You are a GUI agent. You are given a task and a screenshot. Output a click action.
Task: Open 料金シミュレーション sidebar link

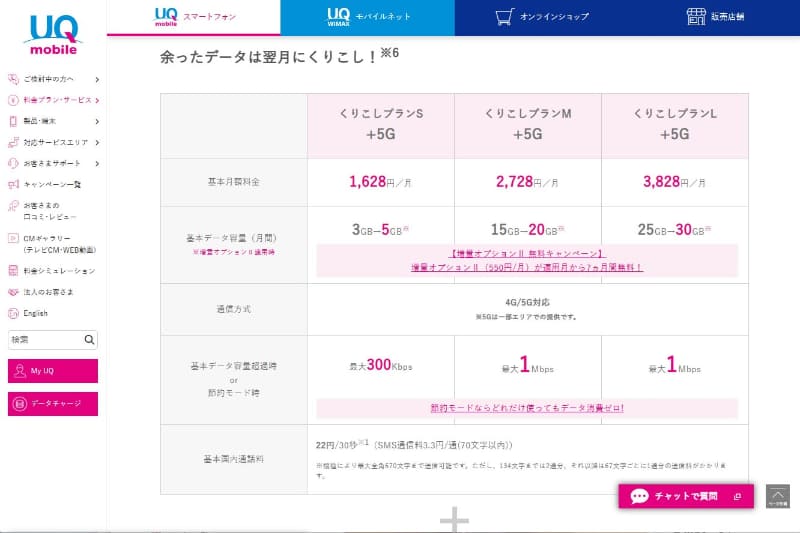click(52, 271)
